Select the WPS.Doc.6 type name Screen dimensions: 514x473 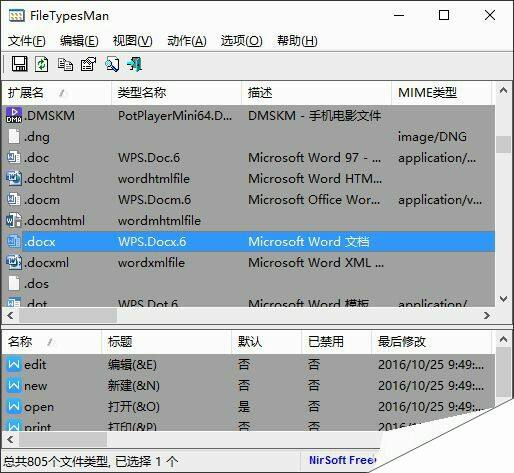coord(149,157)
